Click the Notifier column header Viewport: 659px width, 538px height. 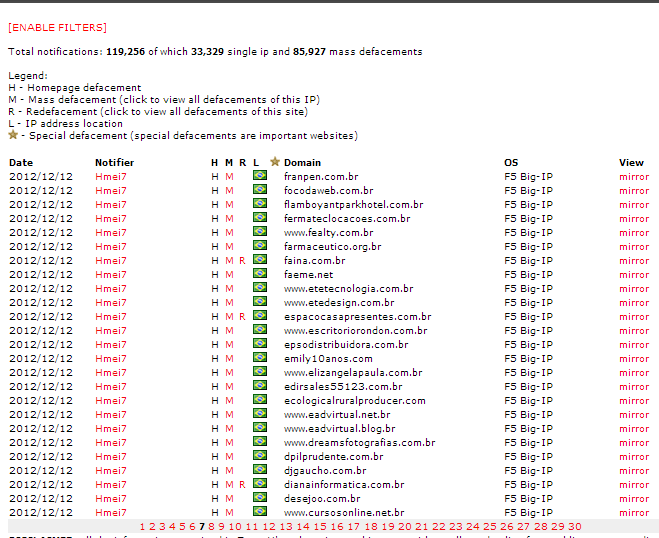[x=114, y=163]
